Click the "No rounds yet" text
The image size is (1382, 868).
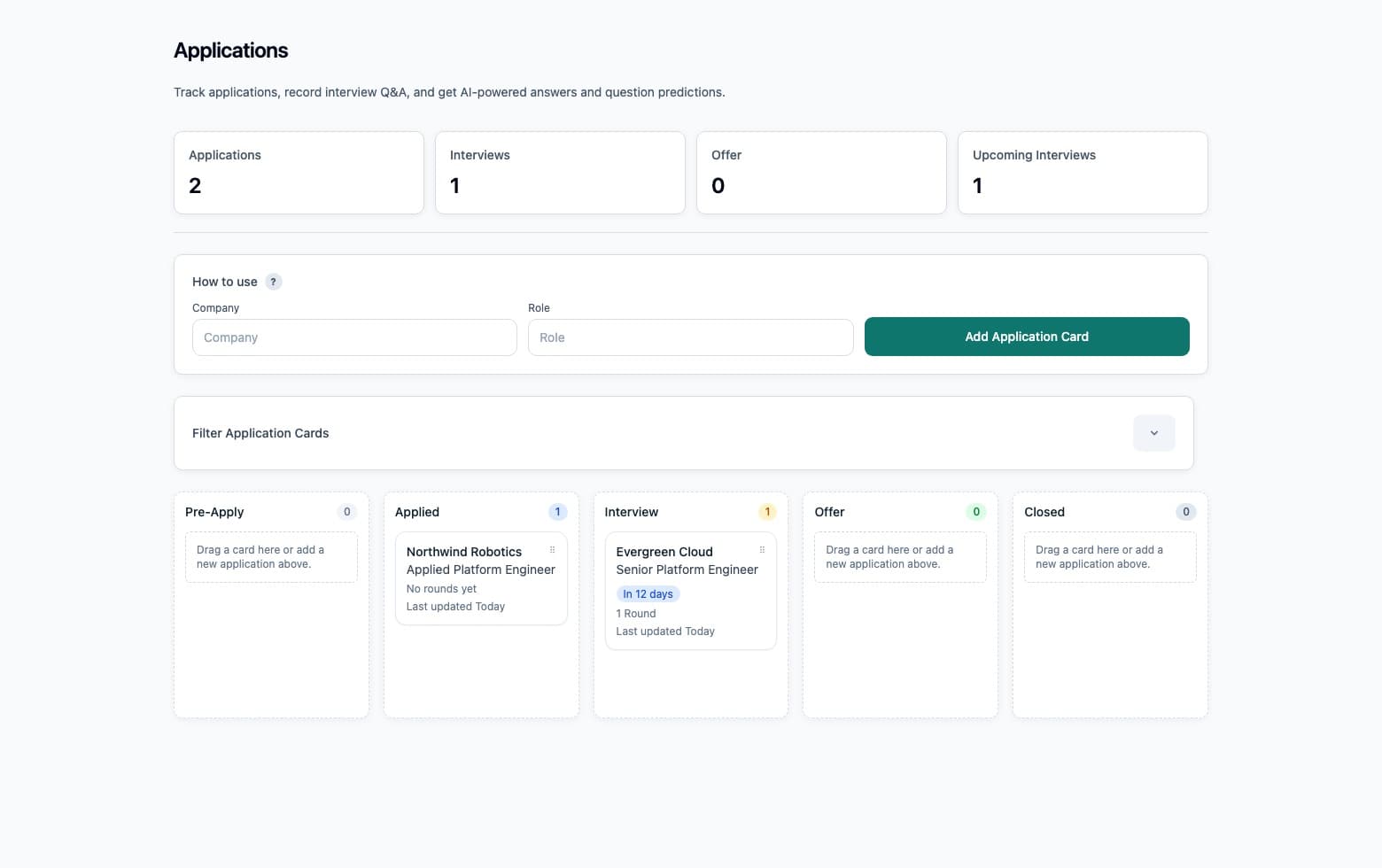(x=441, y=589)
